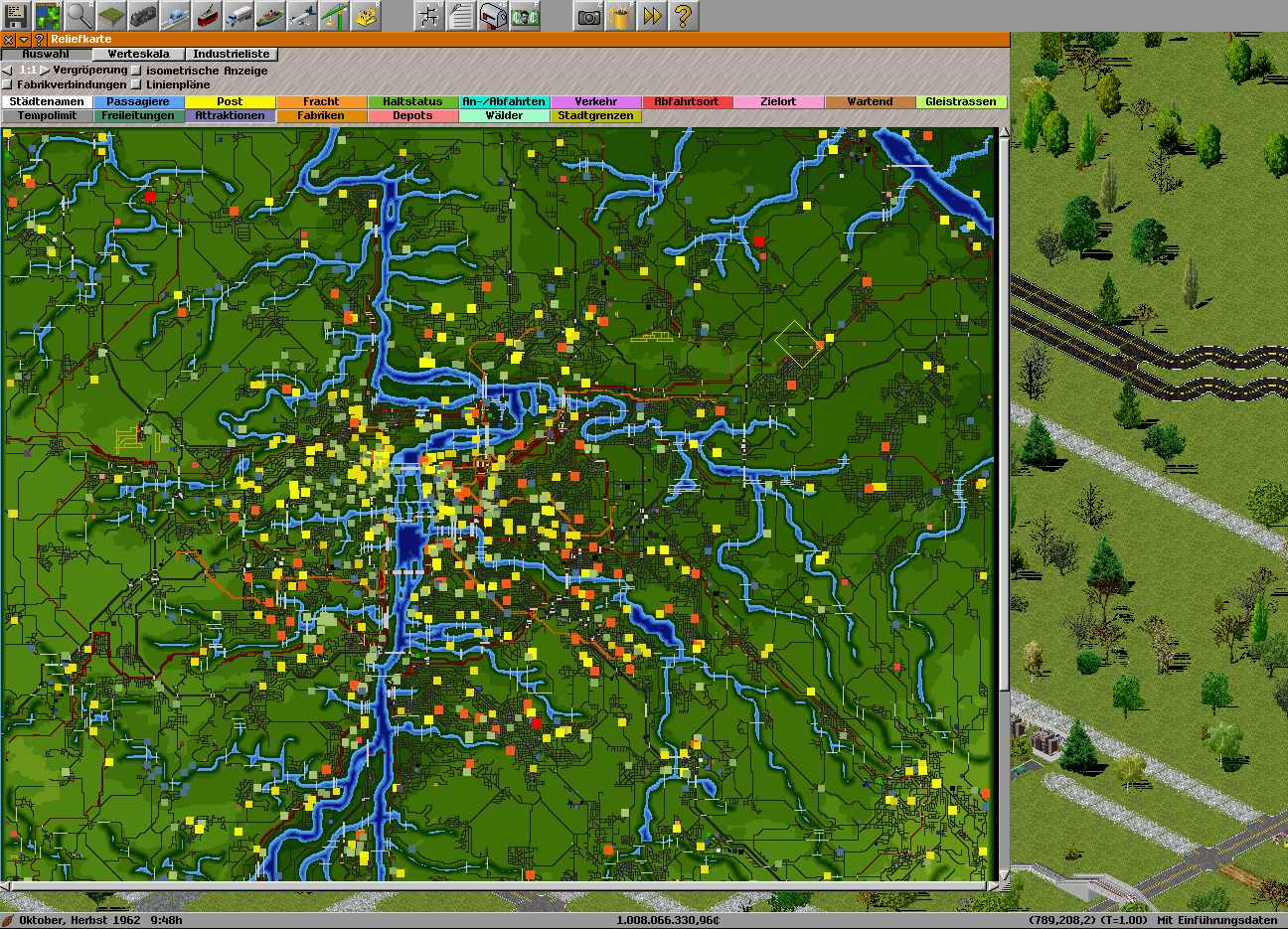This screenshot has height=929, width=1288.
Task: Click the right arrow to increase Vergrößerung
Action: click(x=45, y=72)
